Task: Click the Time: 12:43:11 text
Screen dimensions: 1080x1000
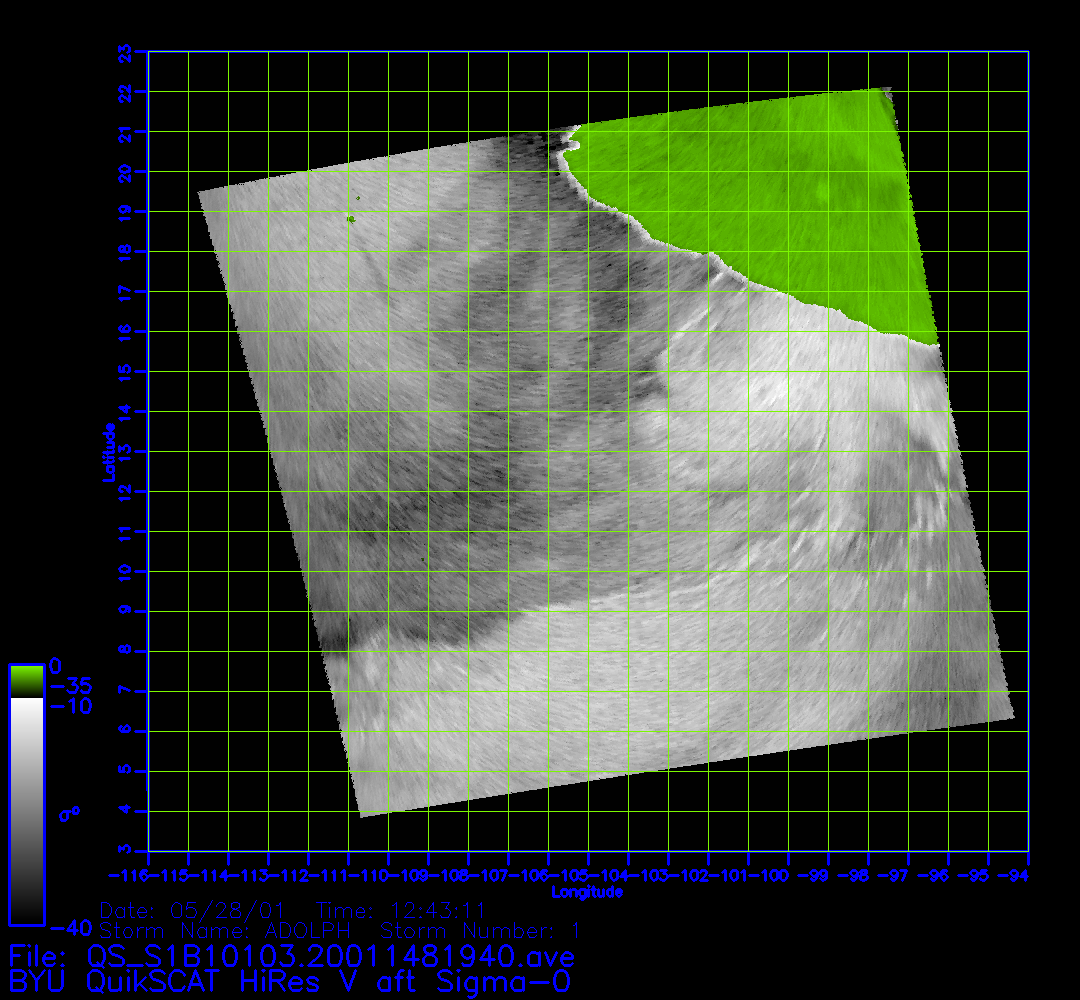Action: (401, 911)
